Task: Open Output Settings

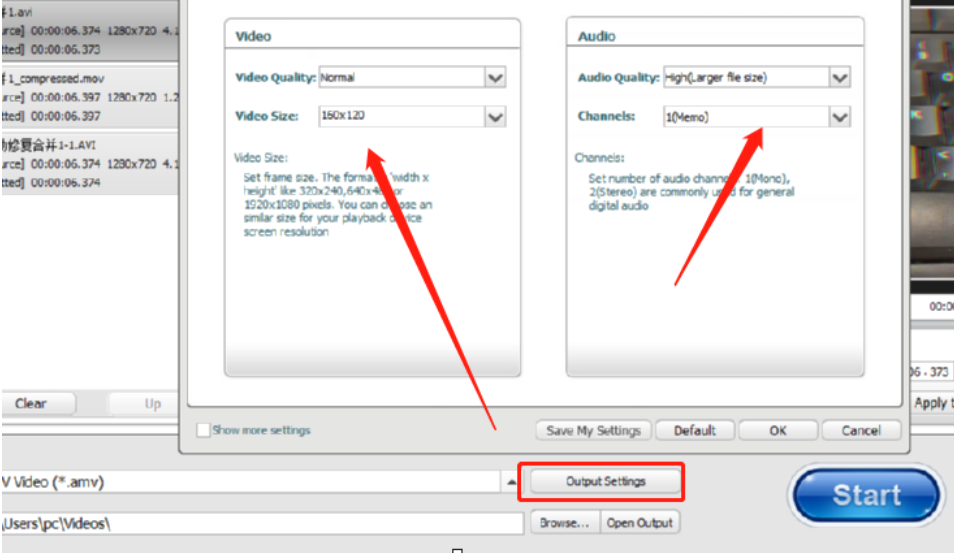Action: pos(605,481)
